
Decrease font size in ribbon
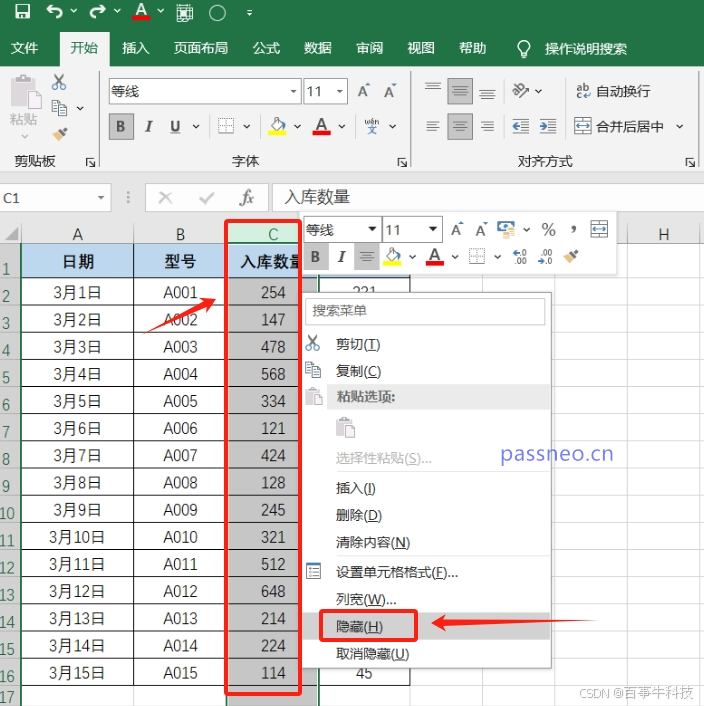(x=390, y=91)
